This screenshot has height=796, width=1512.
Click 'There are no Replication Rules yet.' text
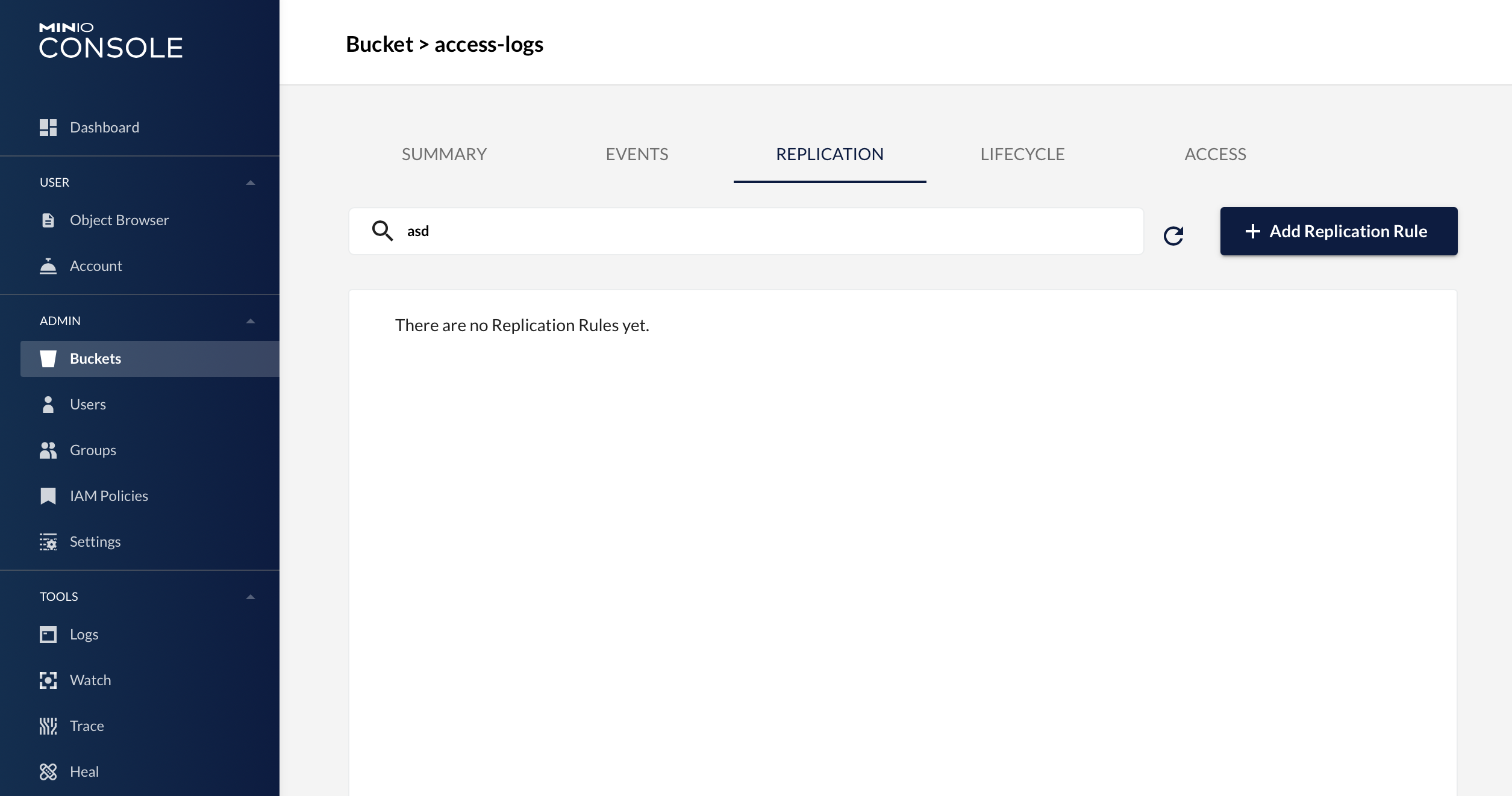[x=522, y=325]
